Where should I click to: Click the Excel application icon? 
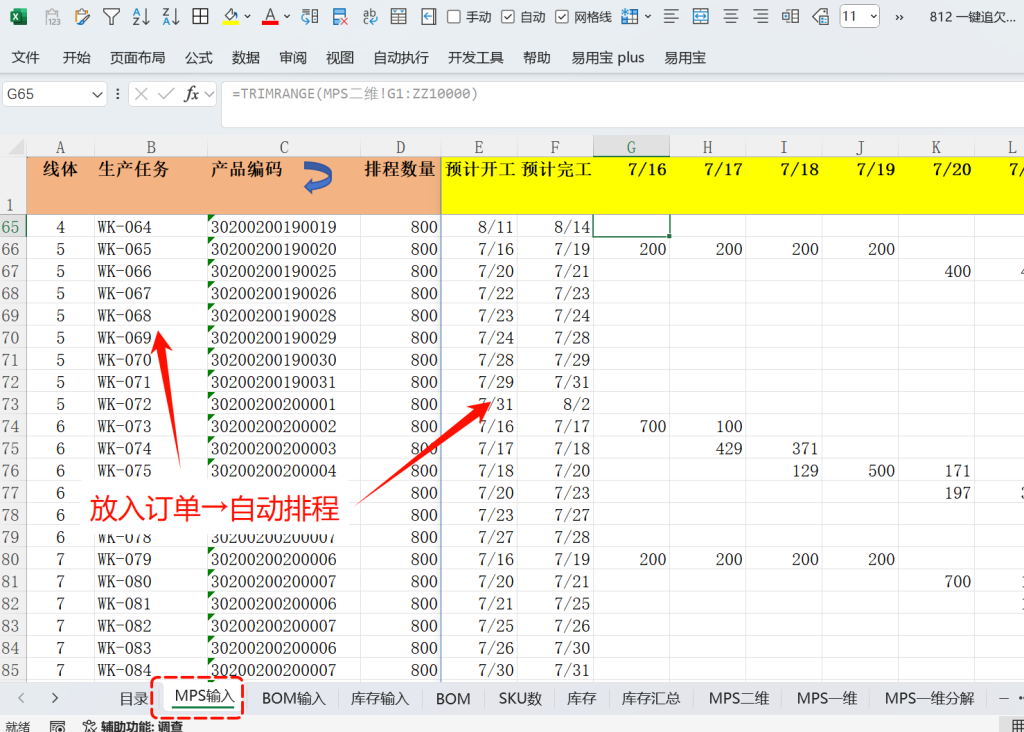(x=18, y=16)
